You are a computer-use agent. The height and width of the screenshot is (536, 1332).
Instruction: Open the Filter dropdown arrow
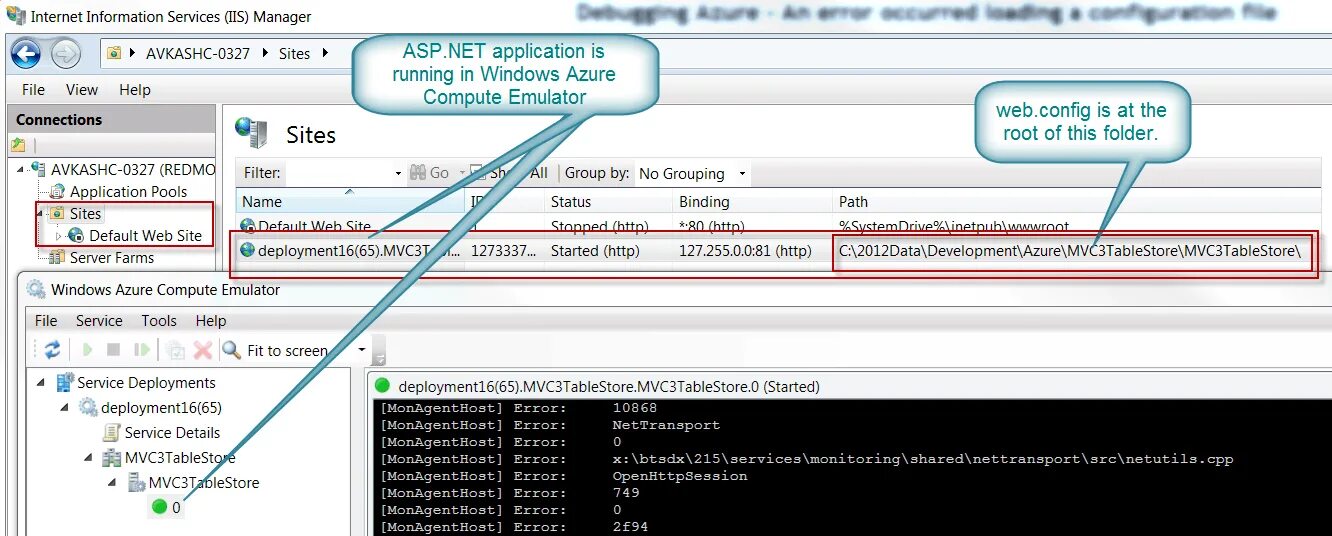pyautogui.click(x=398, y=173)
